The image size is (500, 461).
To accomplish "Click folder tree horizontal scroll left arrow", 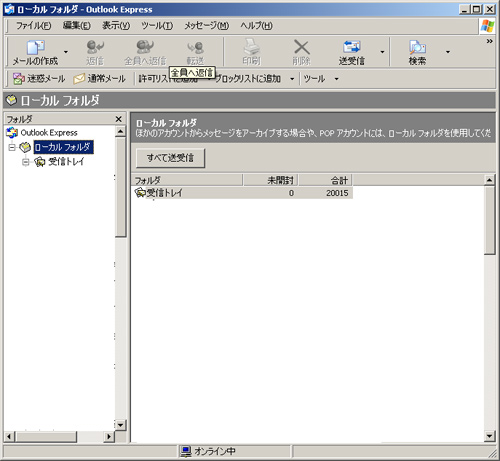I will [9, 436].
